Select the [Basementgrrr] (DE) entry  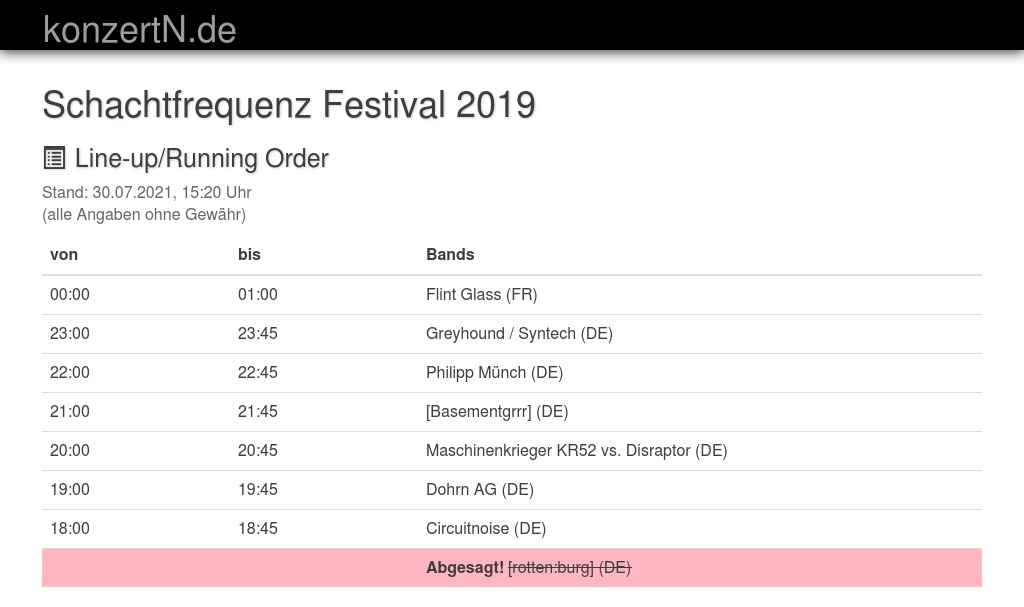pyautogui.click(x=496, y=411)
